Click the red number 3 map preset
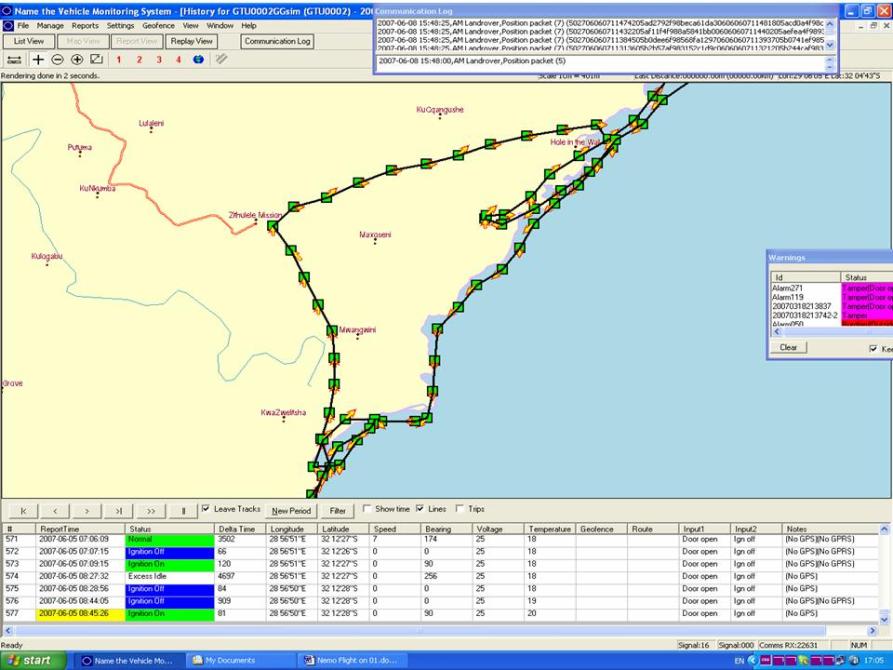This screenshot has height=670, width=893. tap(159, 60)
